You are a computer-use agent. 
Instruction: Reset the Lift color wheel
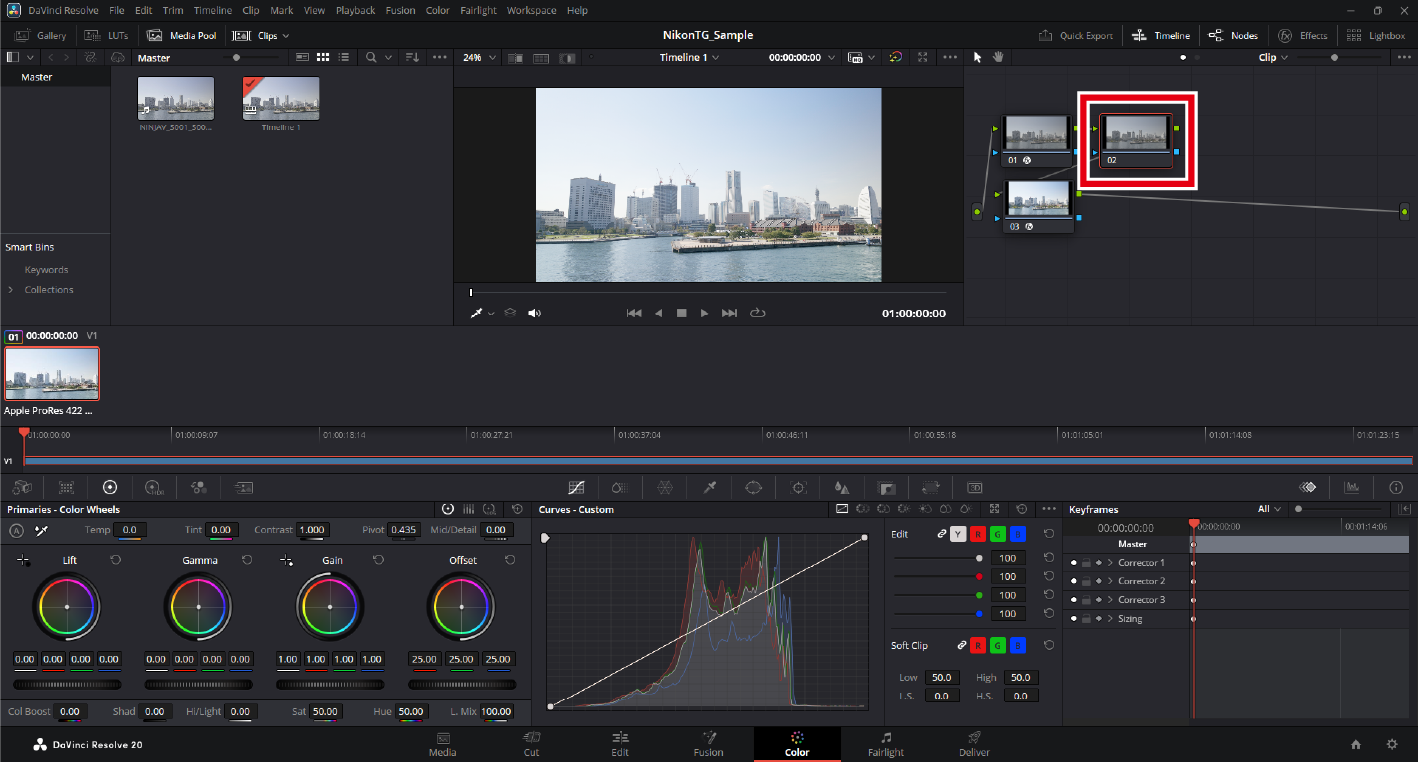point(116,560)
